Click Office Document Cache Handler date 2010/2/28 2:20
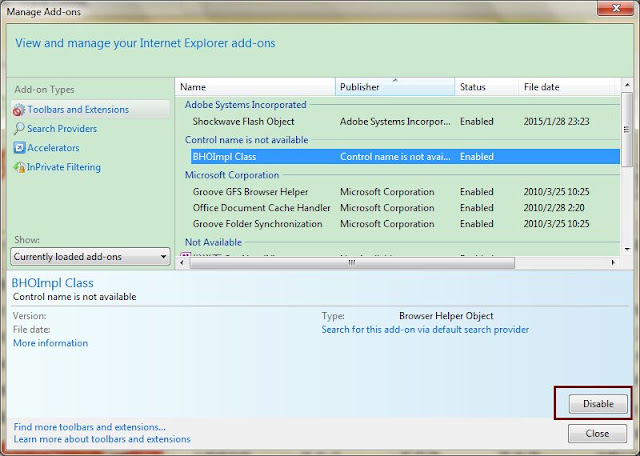Image resolution: width=640 pixels, height=456 pixels. click(554, 208)
